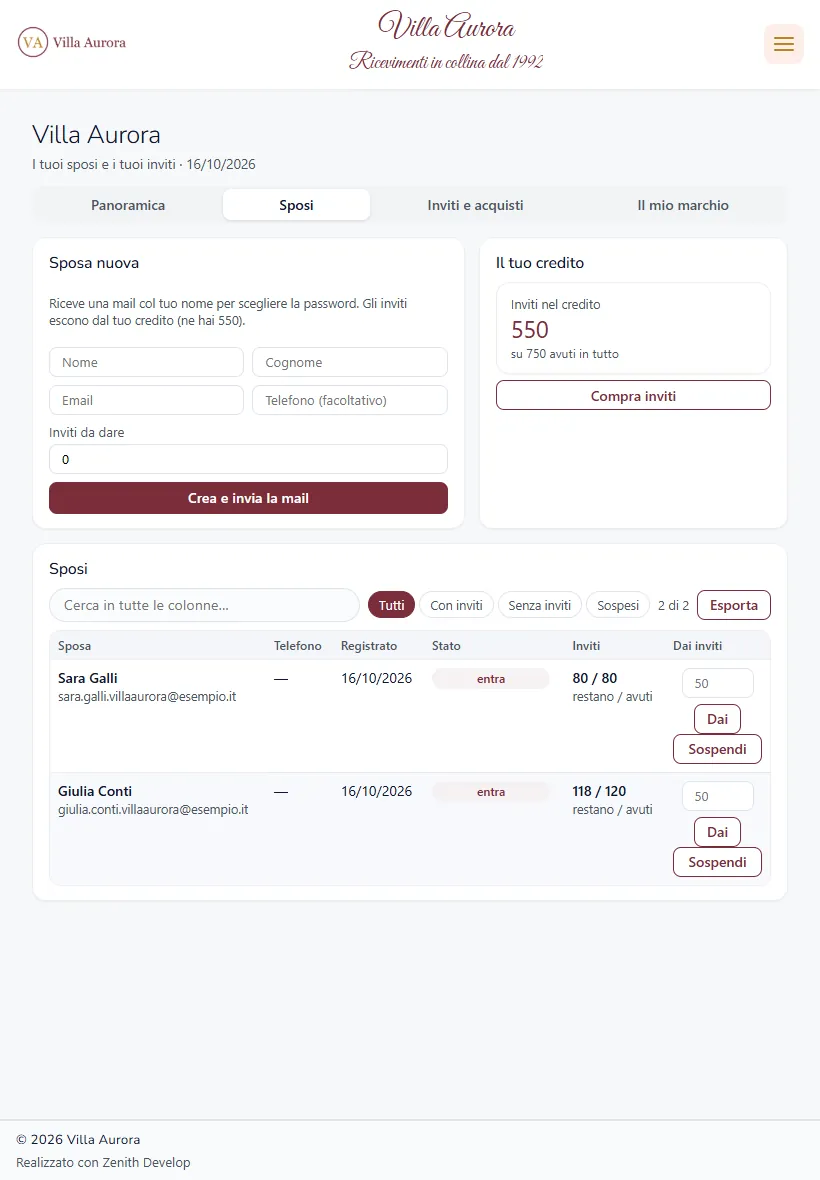
Task: Click Dai in Giulia Conti's row
Action: coord(717,832)
